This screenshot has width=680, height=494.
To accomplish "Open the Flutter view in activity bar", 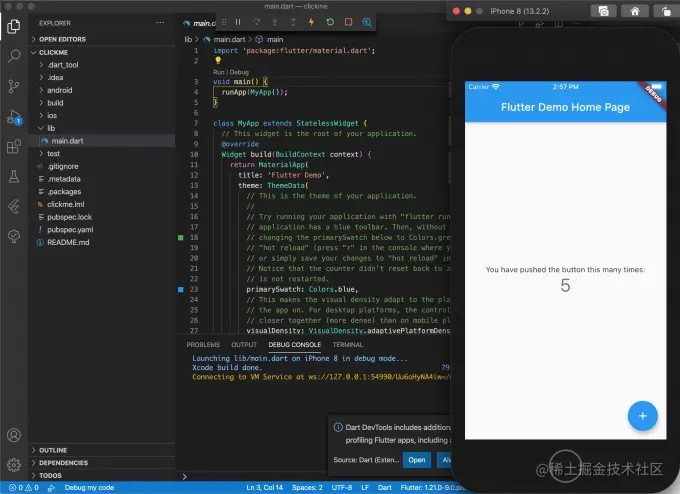I will point(13,206).
